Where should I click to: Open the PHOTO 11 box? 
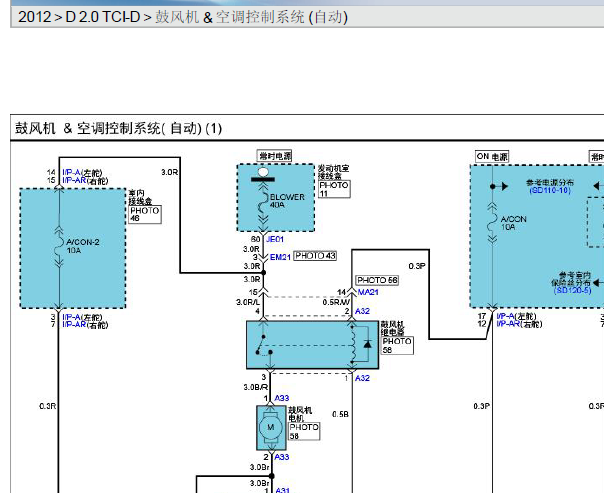pos(334,189)
